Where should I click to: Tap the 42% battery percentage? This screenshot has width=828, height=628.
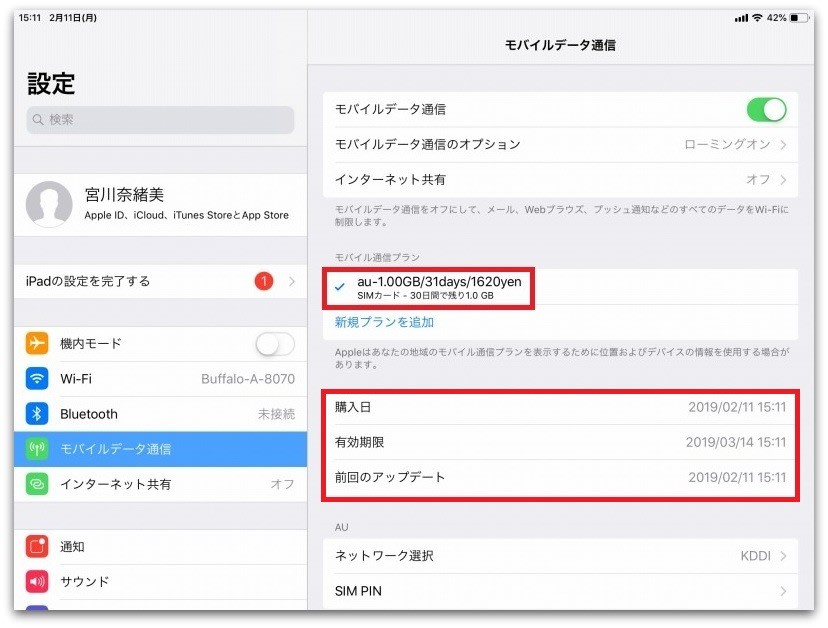point(776,18)
